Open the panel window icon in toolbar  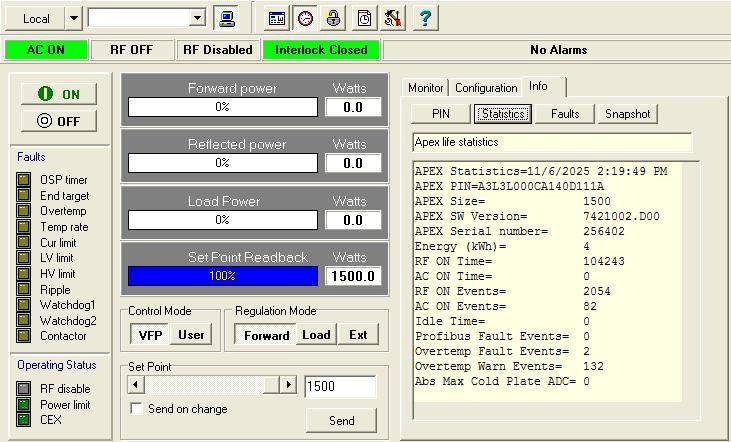pos(277,18)
